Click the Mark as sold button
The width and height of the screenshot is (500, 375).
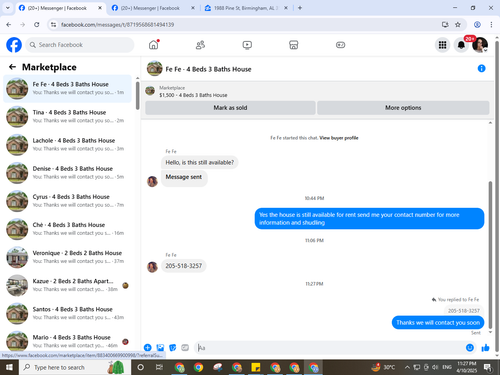230,108
